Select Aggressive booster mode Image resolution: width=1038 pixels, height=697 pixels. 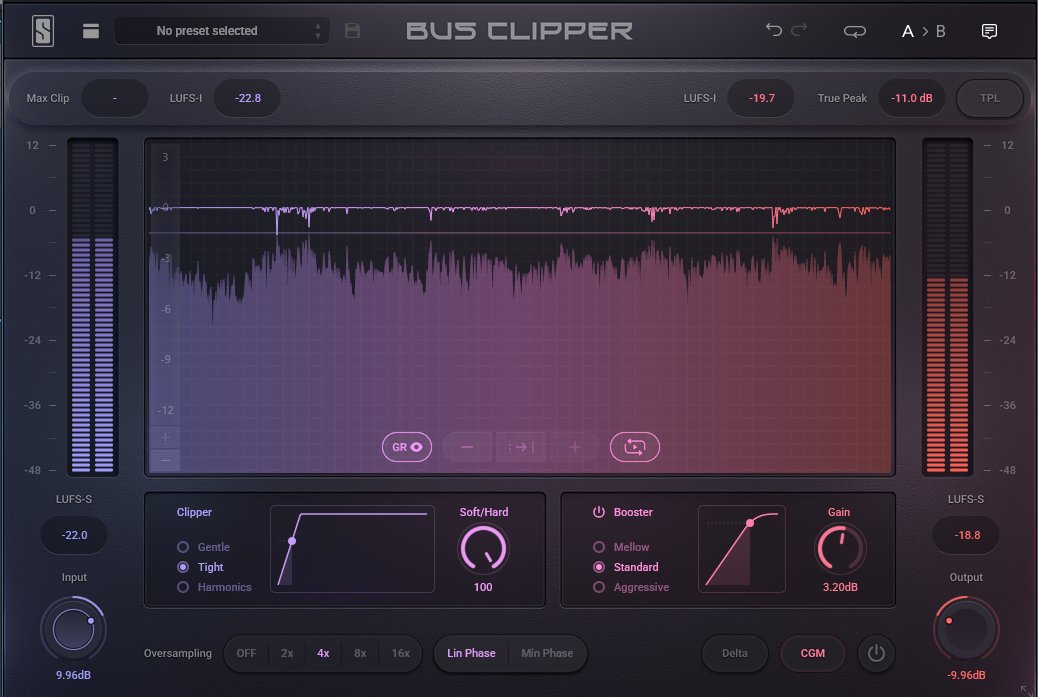tap(631, 586)
